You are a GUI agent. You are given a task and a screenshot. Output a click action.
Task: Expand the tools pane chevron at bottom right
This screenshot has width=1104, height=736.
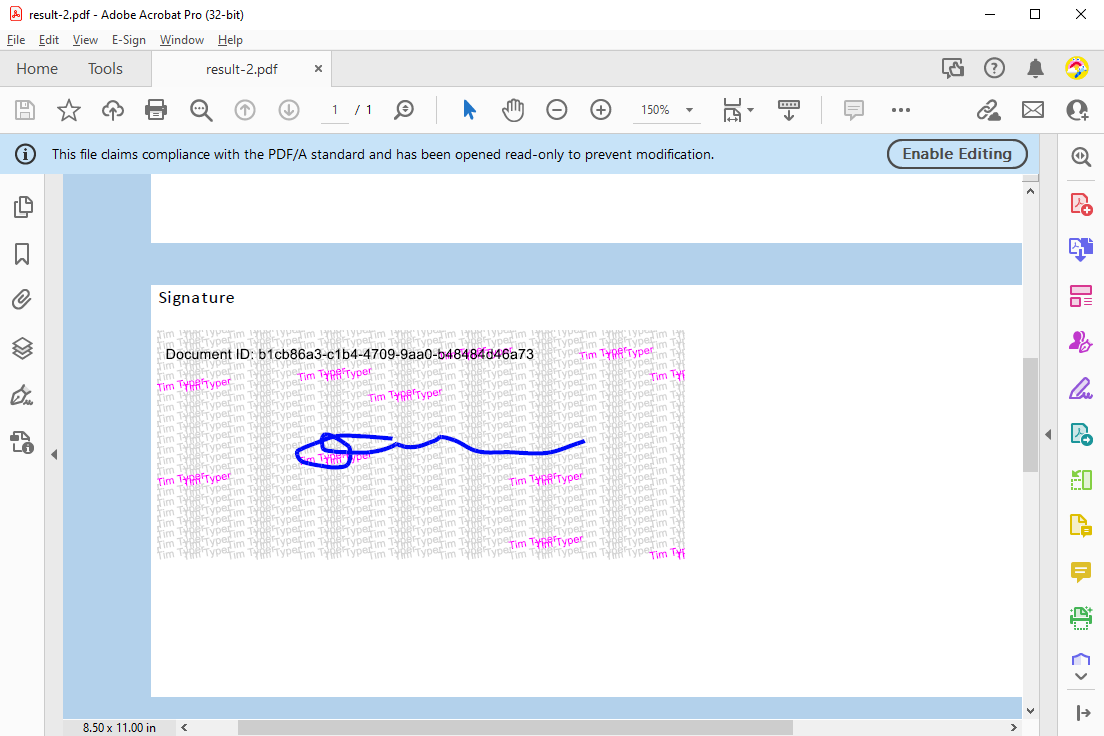click(x=1081, y=675)
